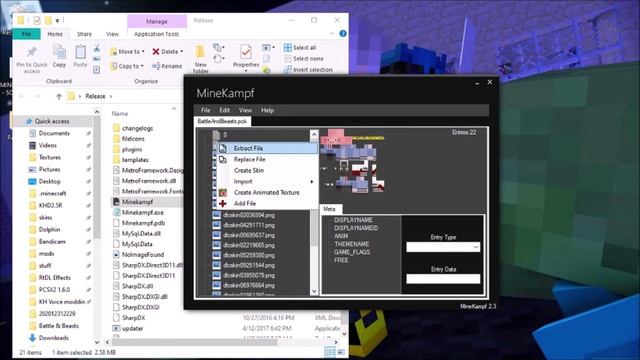Viewport: 640px width, 360px height.
Task: Click tree list scroll up arrow
Action: pyautogui.click(x=314, y=134)
